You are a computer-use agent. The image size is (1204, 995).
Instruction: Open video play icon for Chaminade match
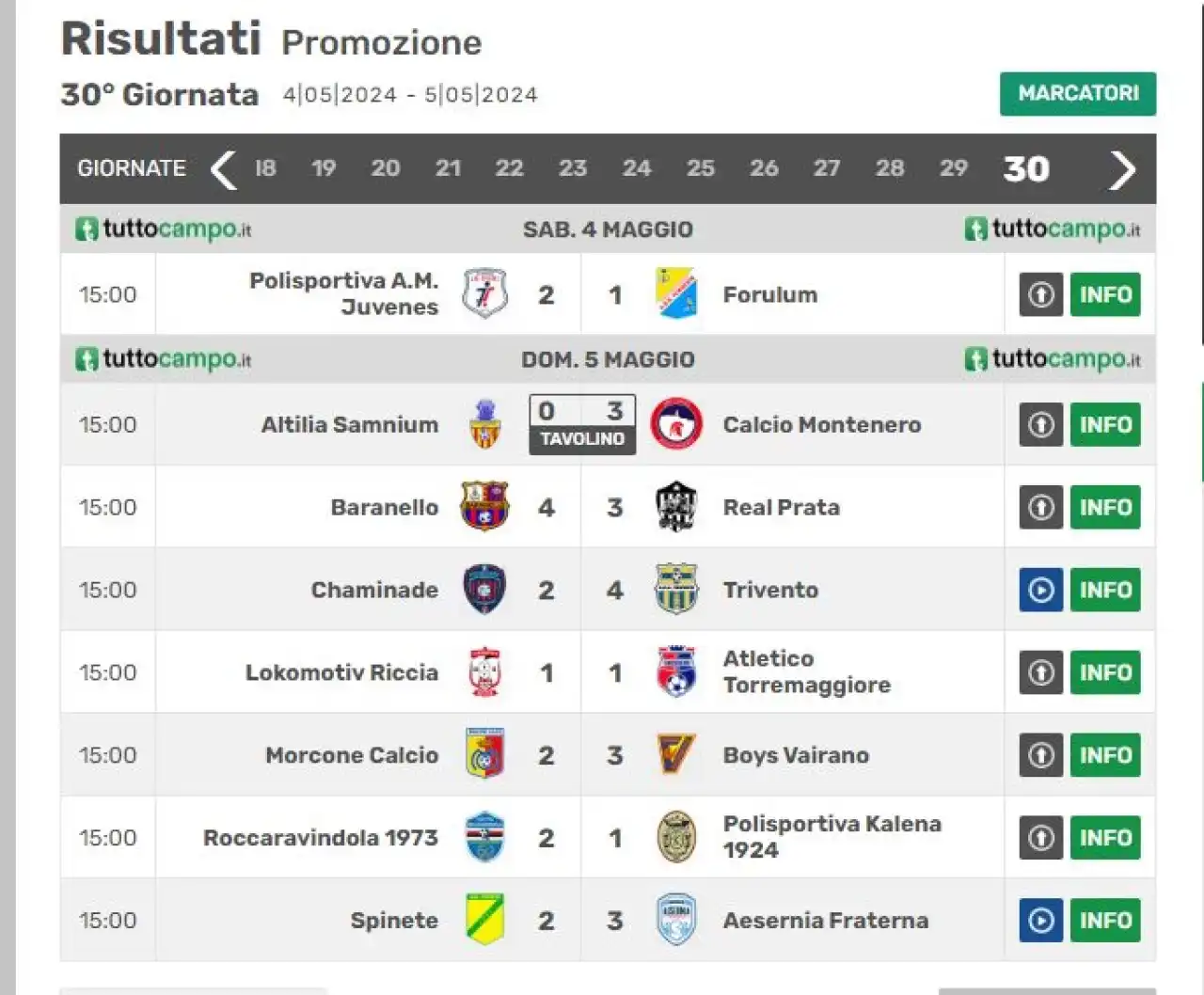(x=1041, y=590)
